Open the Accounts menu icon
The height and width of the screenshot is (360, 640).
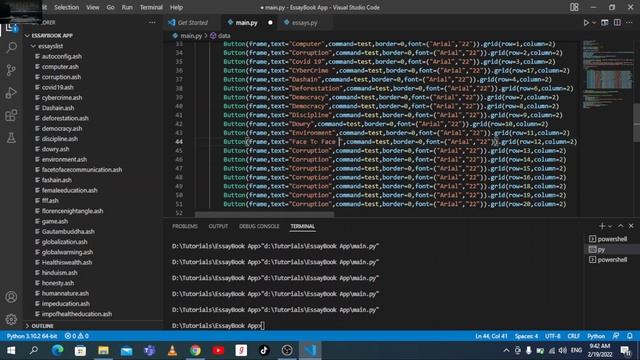click(11, 297)
